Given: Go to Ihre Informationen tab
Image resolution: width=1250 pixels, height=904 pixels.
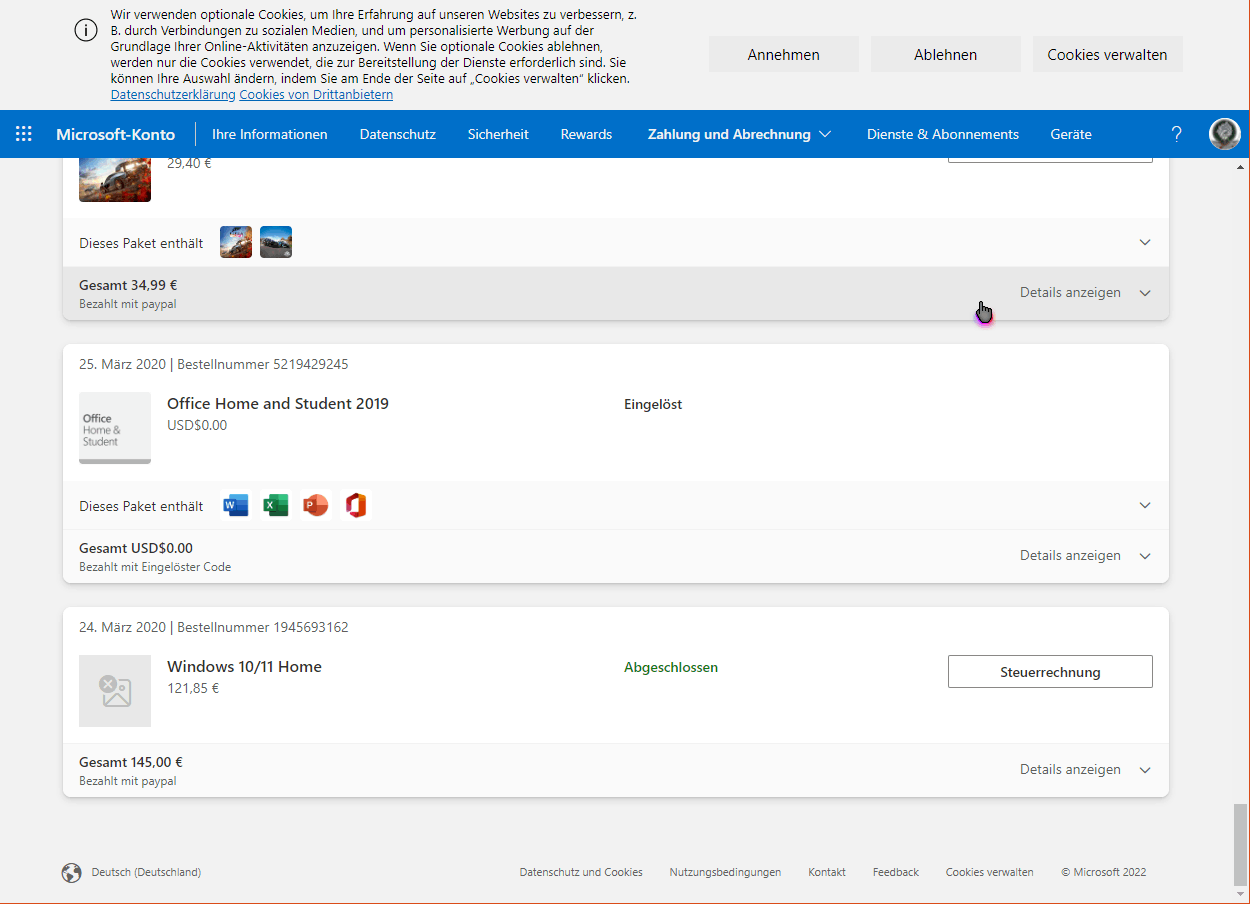Looking at the screenshot, I should click(x=270, y=134).
